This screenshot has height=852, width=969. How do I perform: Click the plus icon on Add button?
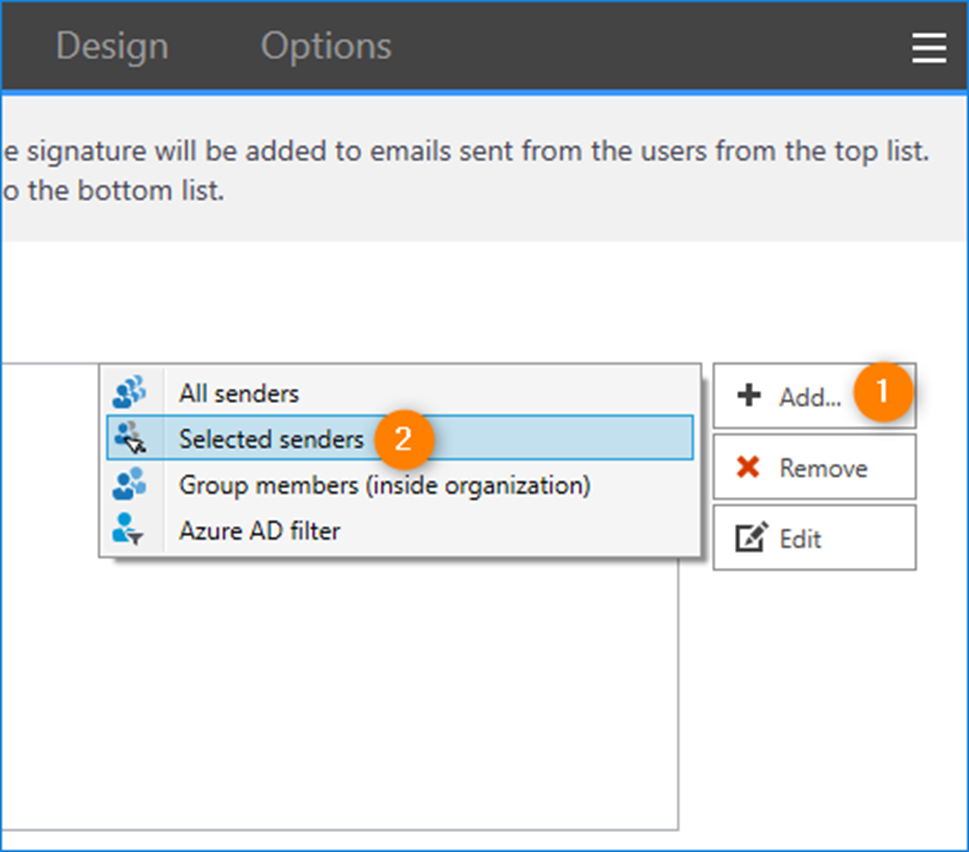tap(749, 395)
